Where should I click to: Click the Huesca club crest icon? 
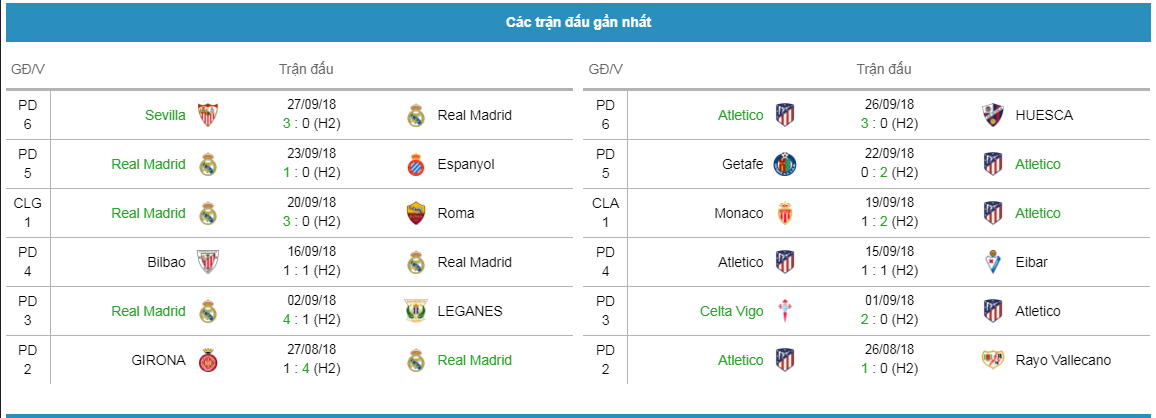point(993,115)
